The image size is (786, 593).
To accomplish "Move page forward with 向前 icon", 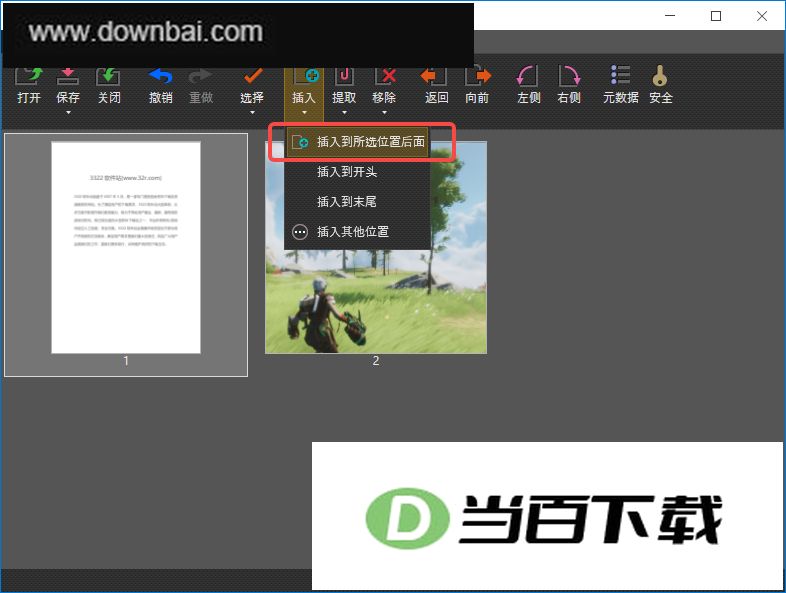I will coord(478,77).
